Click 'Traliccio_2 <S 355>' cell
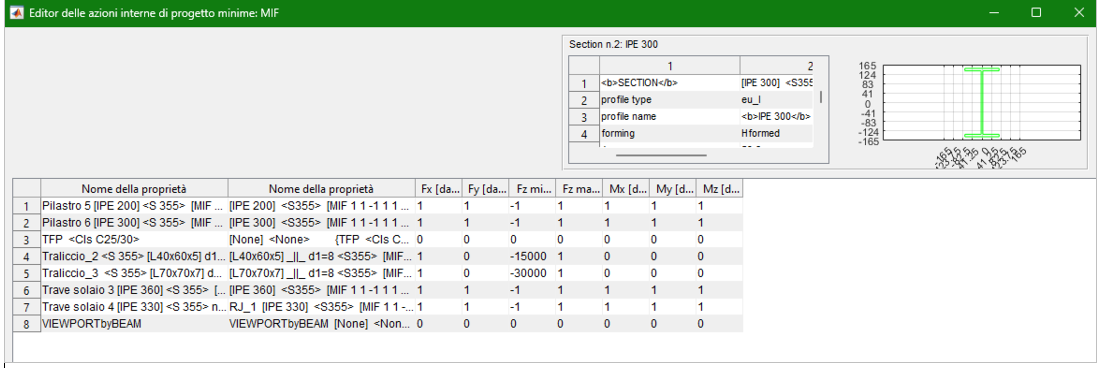Viewport: 1100px width, 368px height. click(x=134, y=257)
